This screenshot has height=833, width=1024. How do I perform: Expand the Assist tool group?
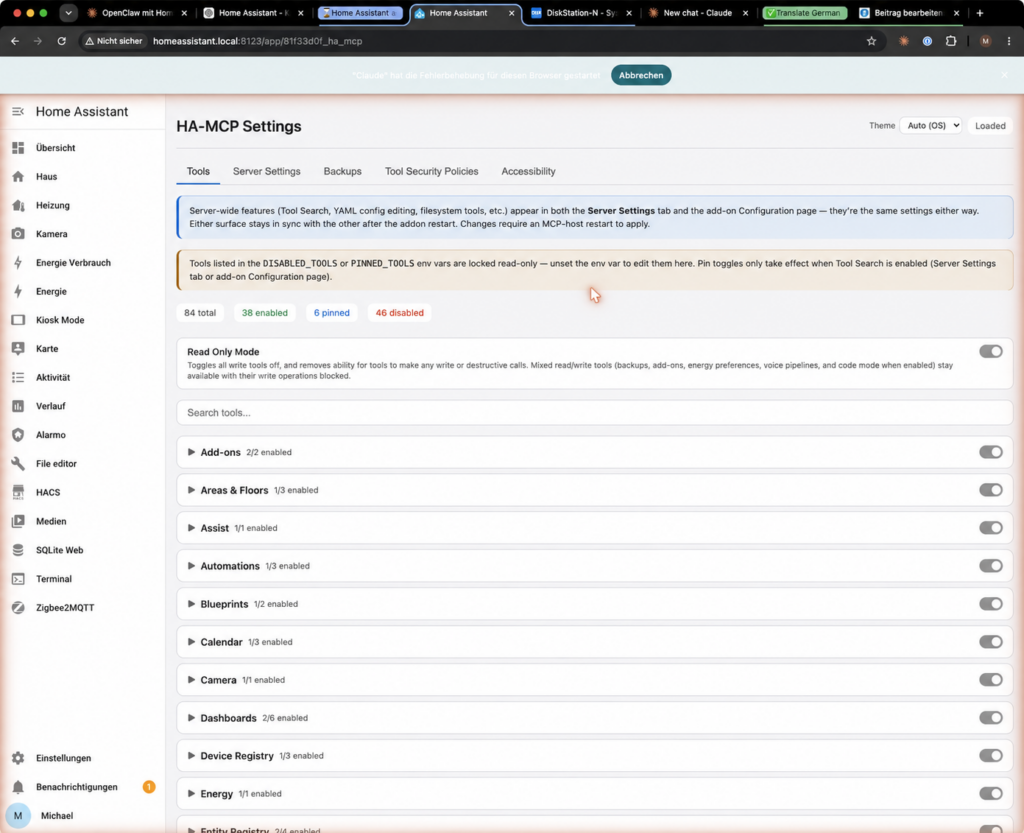tap(191, 528)
